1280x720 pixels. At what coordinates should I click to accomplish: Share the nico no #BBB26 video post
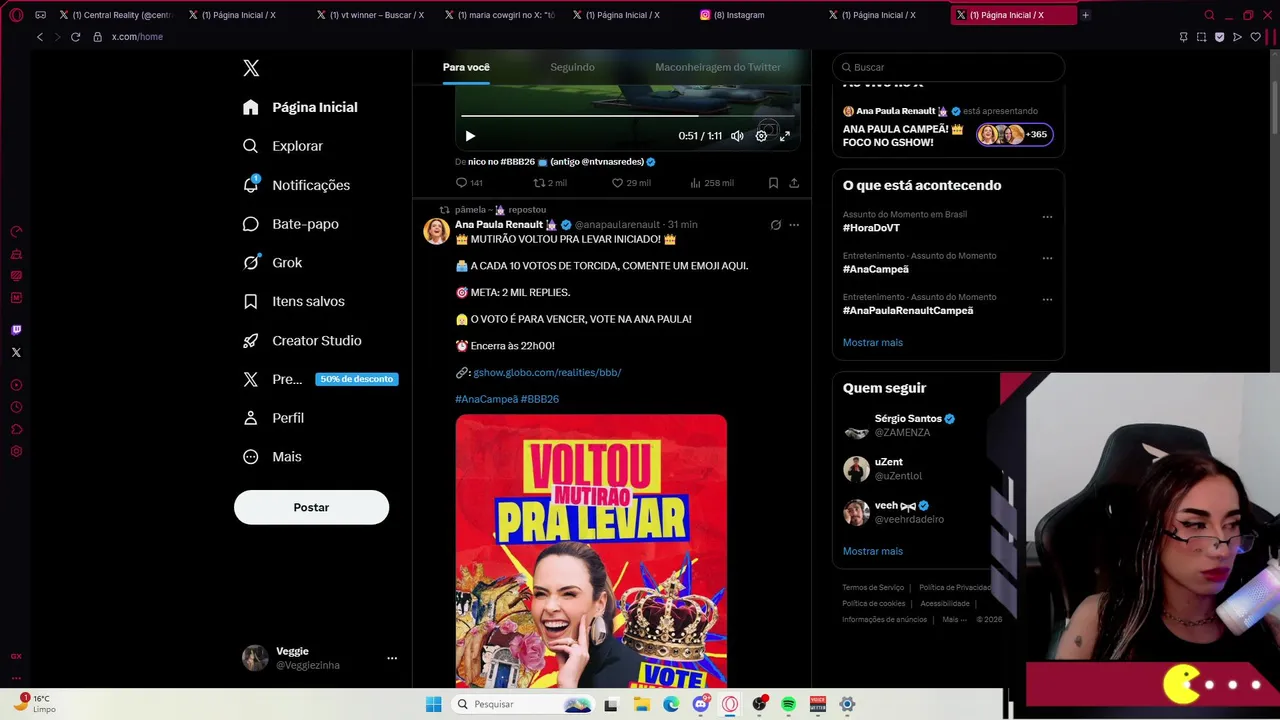(x=794, y=183)
